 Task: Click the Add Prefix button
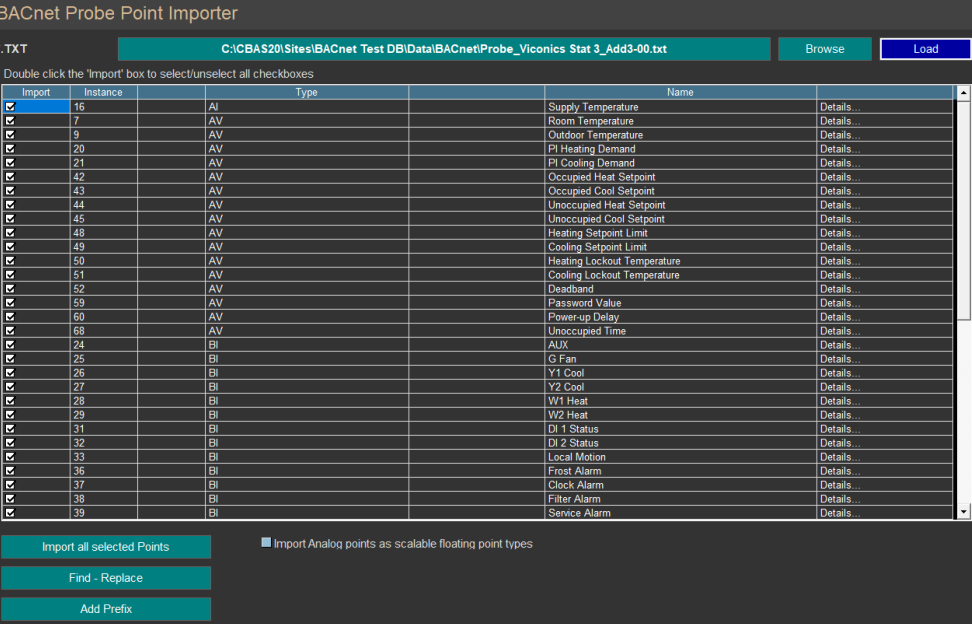point(105,609)
